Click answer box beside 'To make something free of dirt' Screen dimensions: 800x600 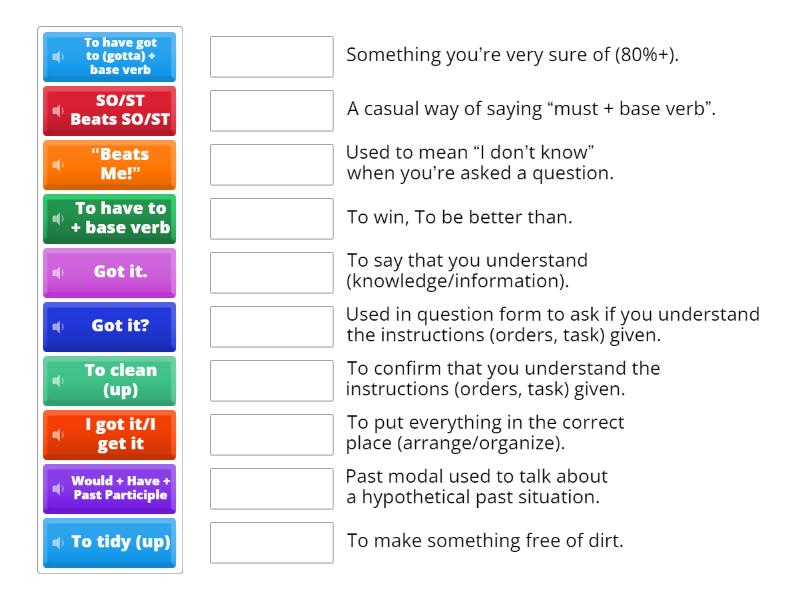[x=272, y=543]
